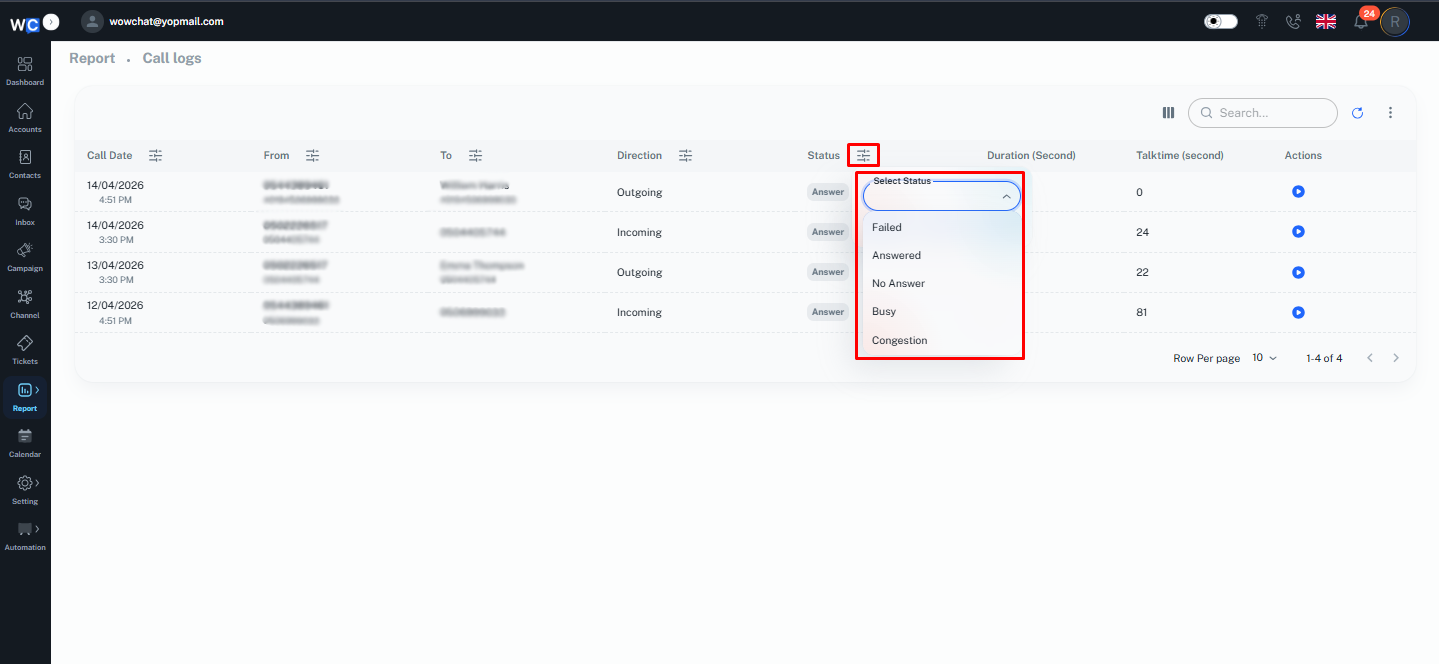This screenshot has height=664, width=1439.
Task: Open Contacts from the sidebar
Action: 25,164
